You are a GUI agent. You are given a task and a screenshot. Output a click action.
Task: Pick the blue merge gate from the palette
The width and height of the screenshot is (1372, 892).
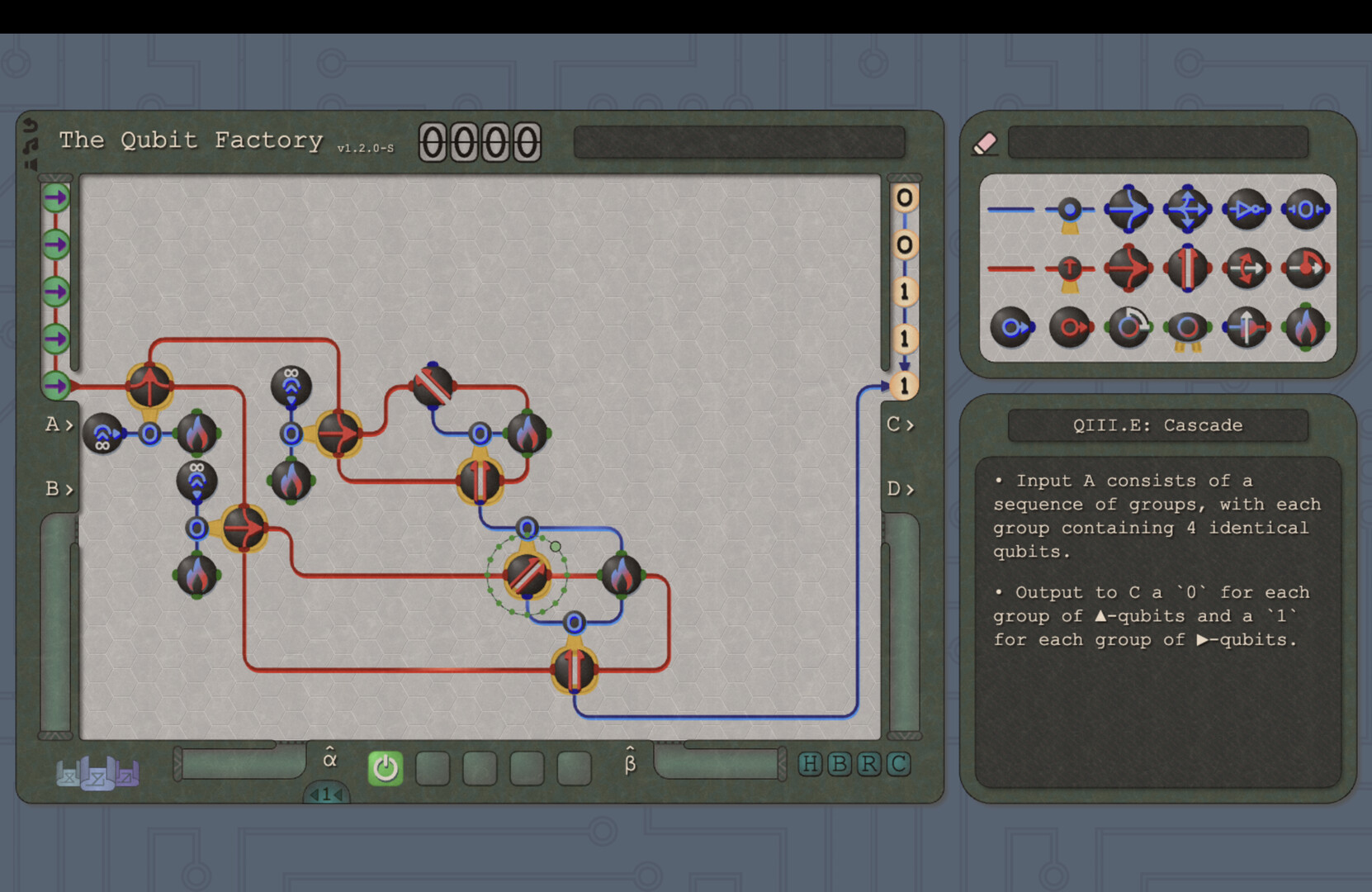point(1129,209)
